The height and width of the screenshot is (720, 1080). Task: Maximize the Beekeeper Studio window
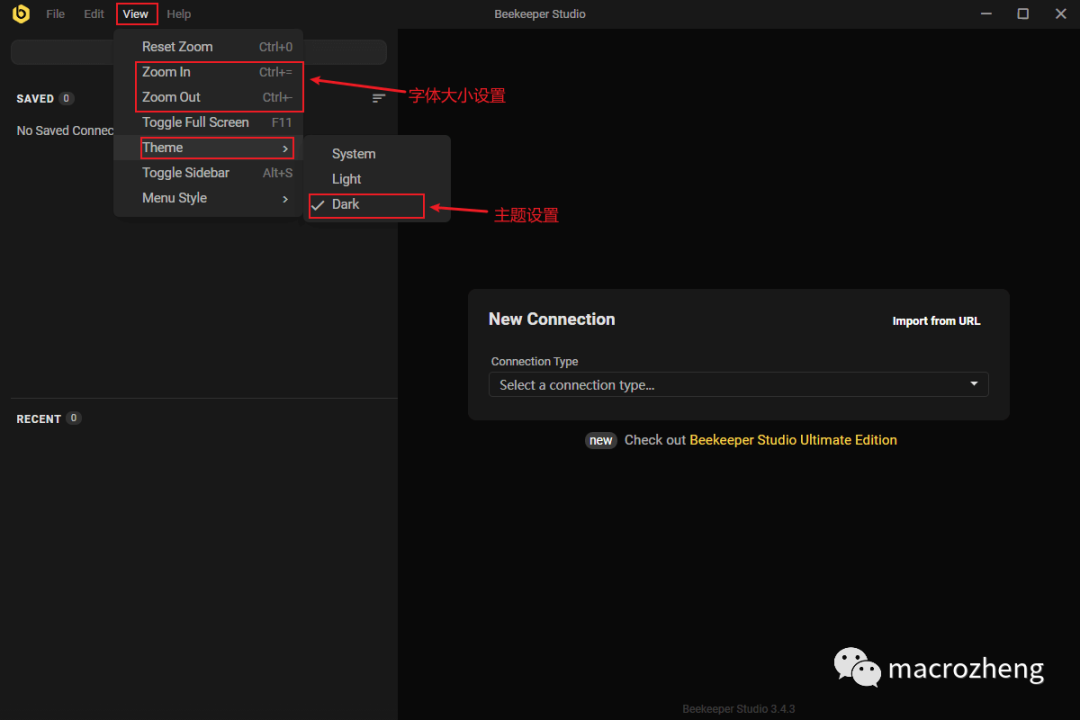coord(1024,14)
